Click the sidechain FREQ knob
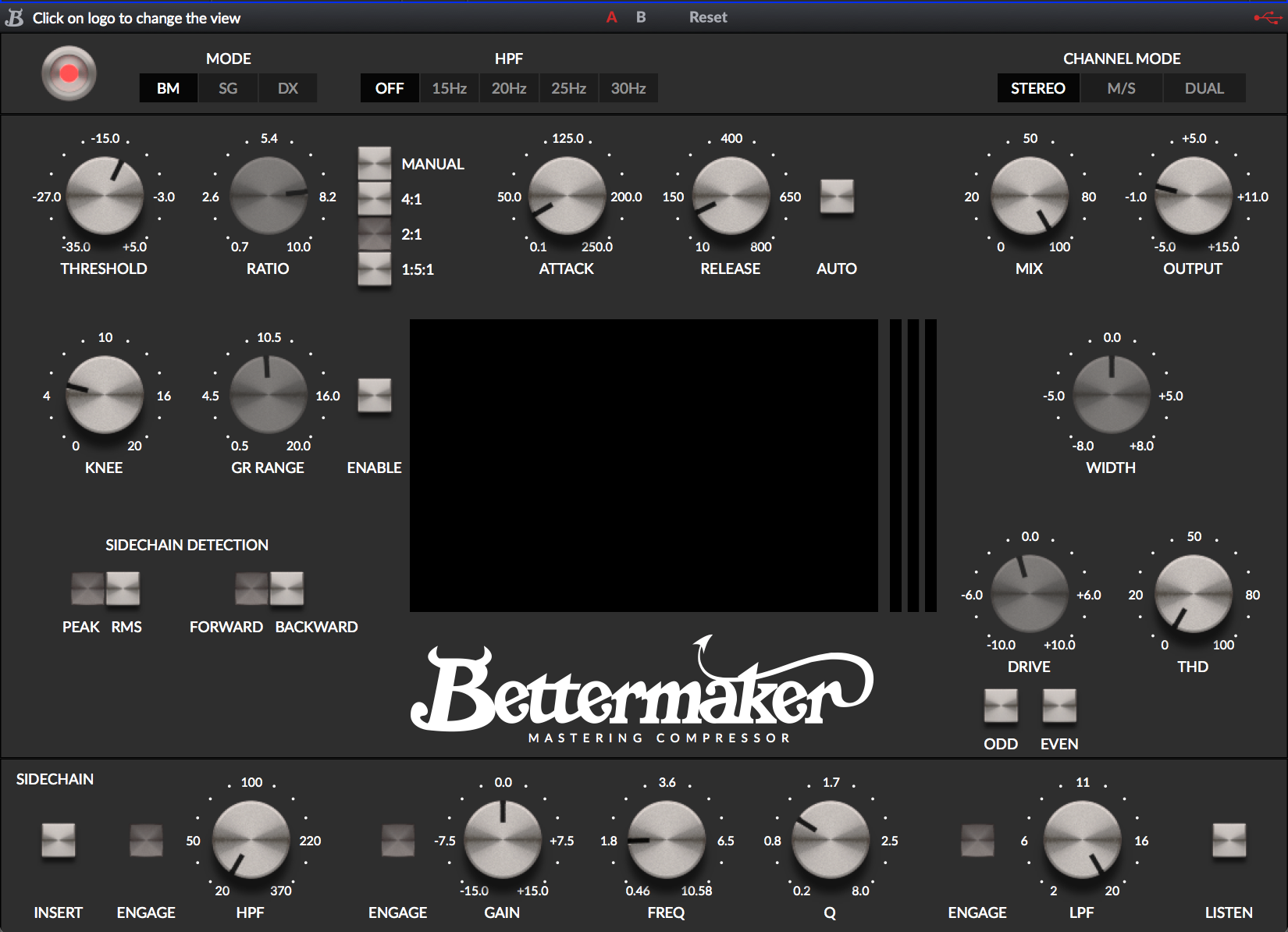The image size is (1288, 932). tap(667, 840)
